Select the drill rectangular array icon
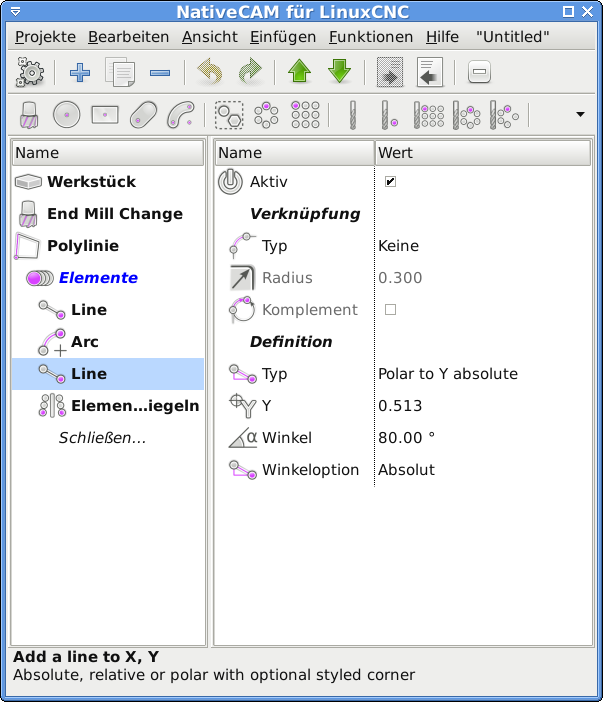This screenshot has width=603, height=702. 429,115
